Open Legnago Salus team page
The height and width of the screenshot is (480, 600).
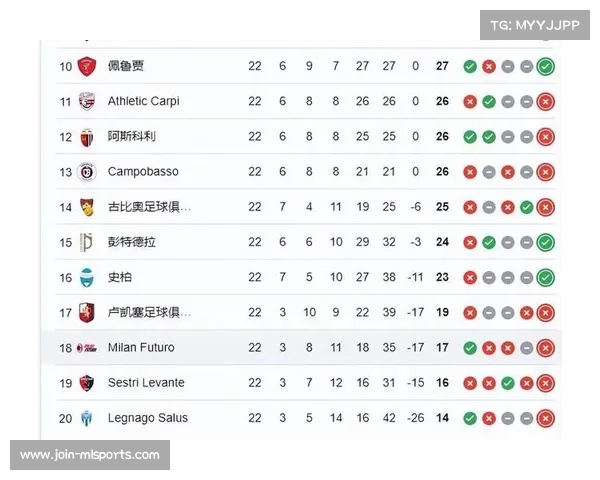coord(148,418)
